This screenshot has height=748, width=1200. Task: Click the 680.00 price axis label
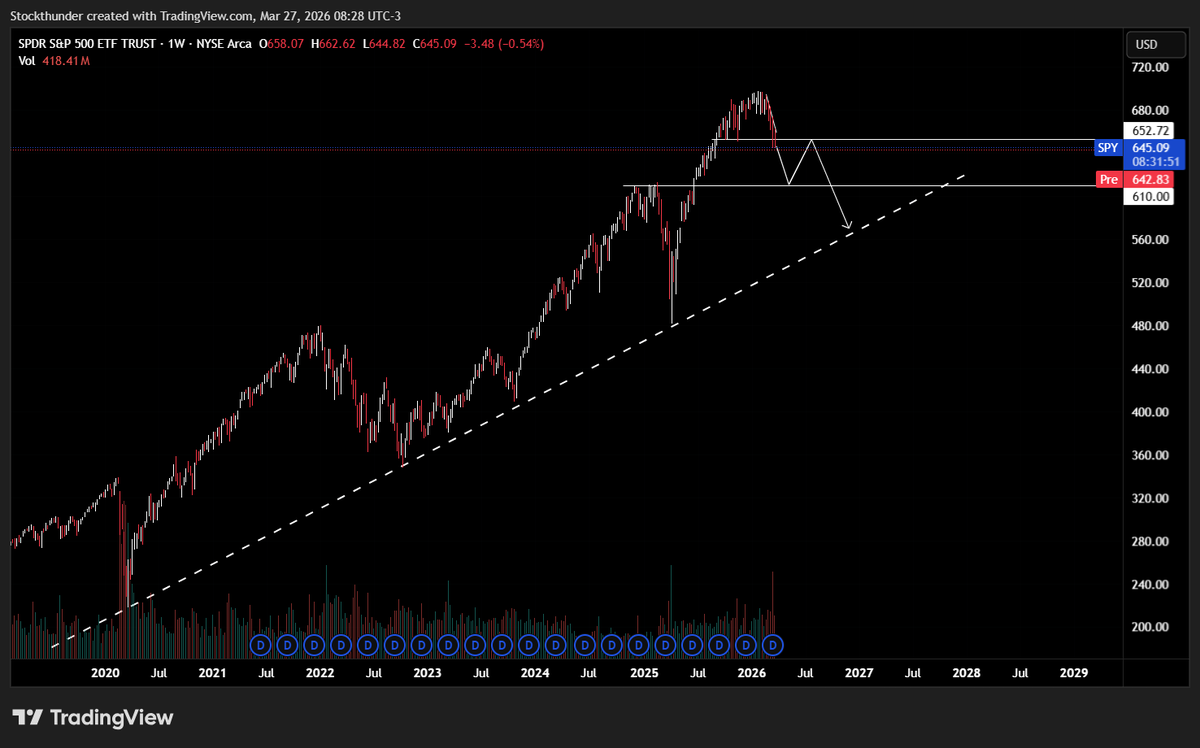pyautogui.click(x=1150, y=110)
